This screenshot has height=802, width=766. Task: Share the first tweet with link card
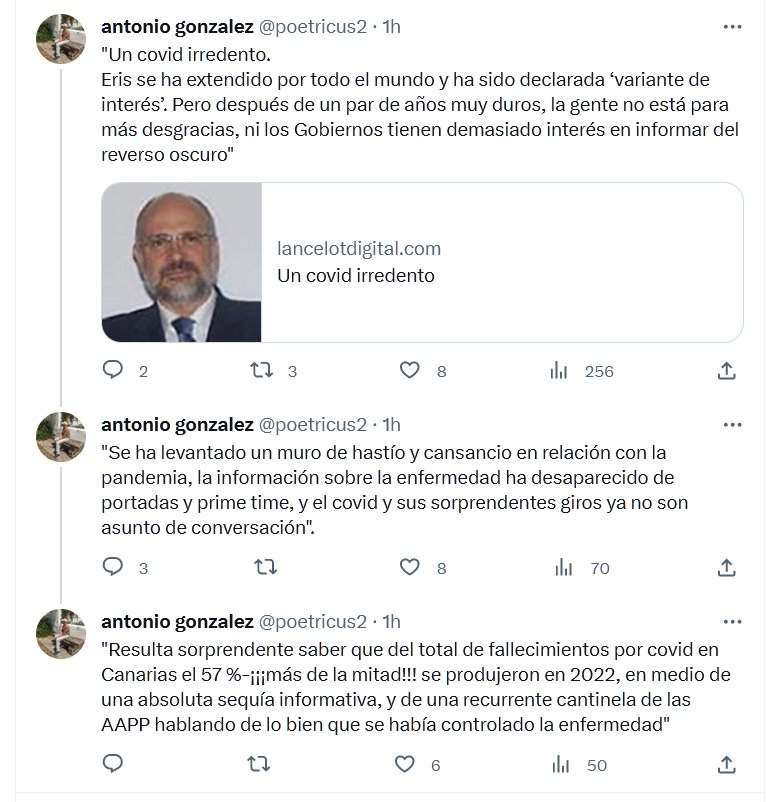[x=727, y=371]
